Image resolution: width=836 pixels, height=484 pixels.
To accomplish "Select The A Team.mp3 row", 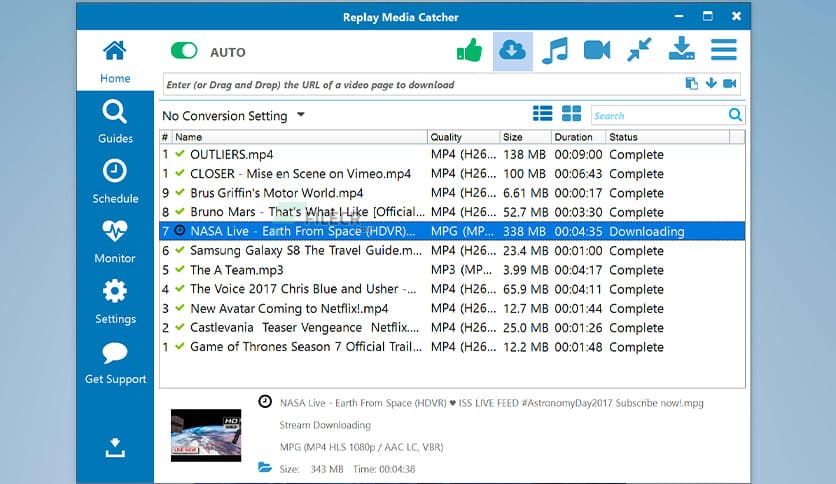I will [x=452, y=270].
